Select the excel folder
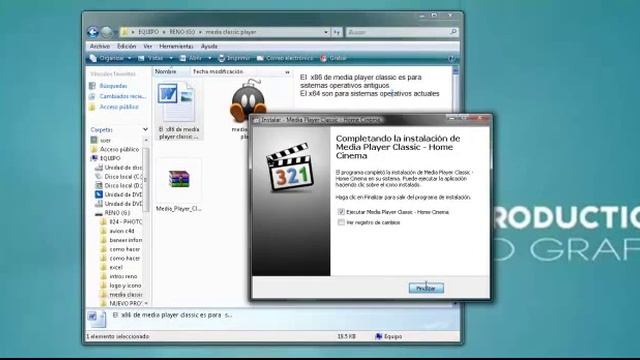Image resolution: width=640 pixels, height=360 pixels. pyautogui.click(x=112, y=267)
